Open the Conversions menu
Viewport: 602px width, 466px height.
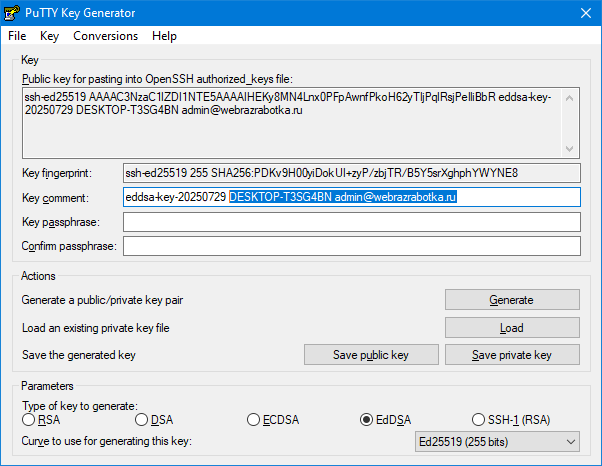coord(105,36)
